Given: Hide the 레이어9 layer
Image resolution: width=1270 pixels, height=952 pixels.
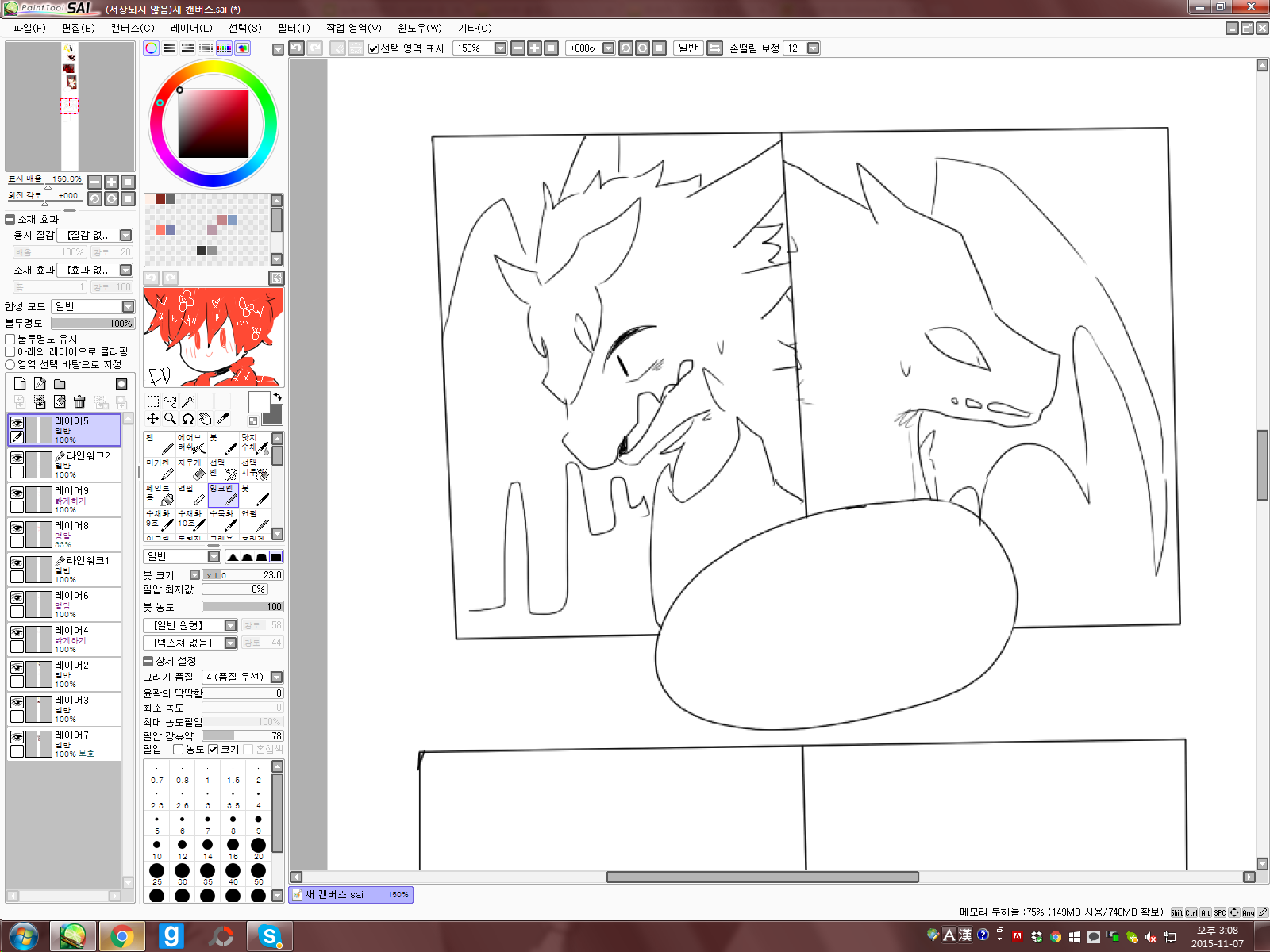Looking at the screenshot, I should (17, 493).
